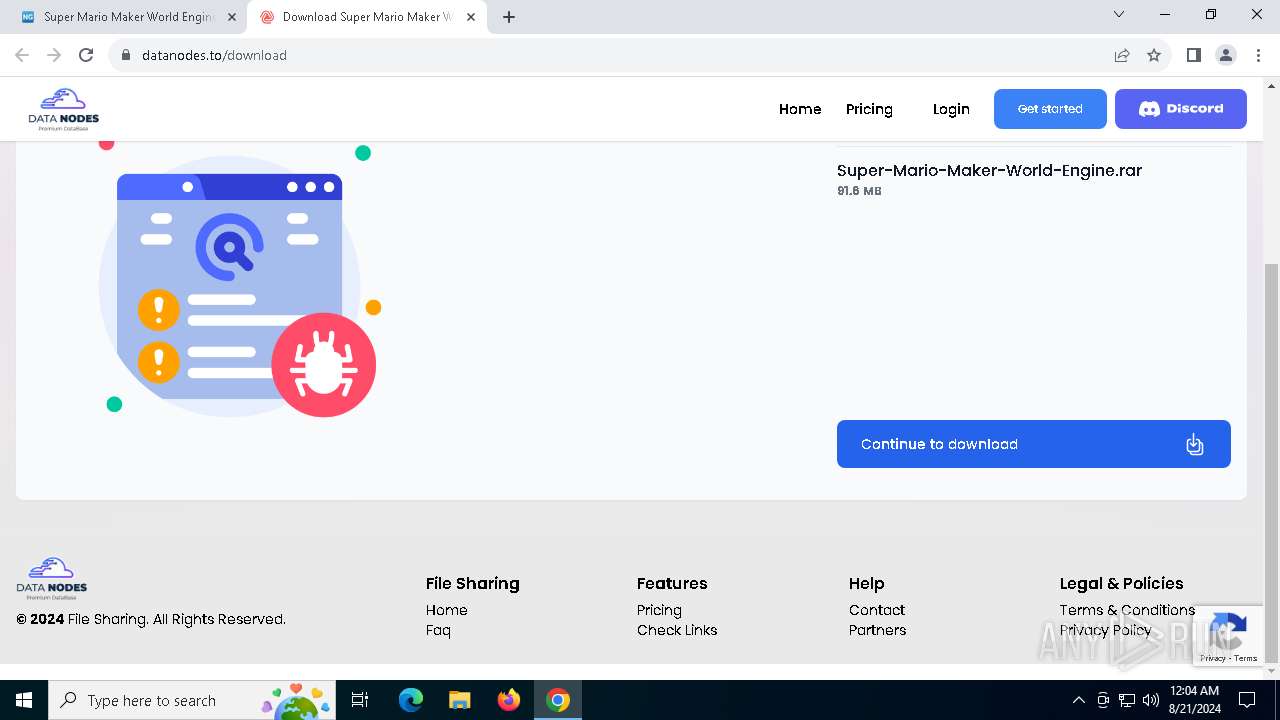Image resolution: width=1280 pixels, height=720 pixels.
Task: Click Get started button
Action: point(1050,109)
